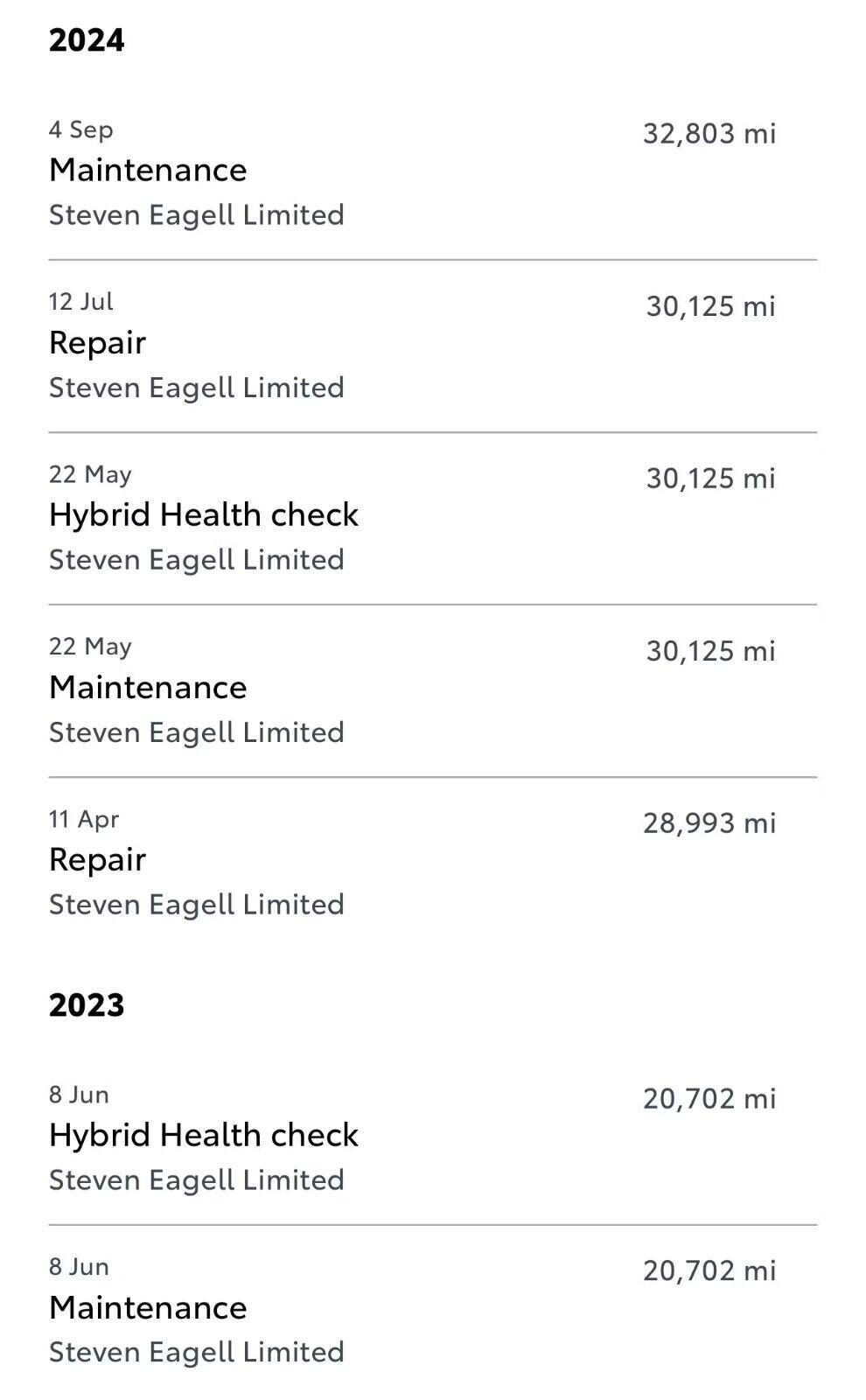The width and height of the screenshot is (866, 1400).
Task: Click the "11 Apr" date label
Action: point(83,819)
